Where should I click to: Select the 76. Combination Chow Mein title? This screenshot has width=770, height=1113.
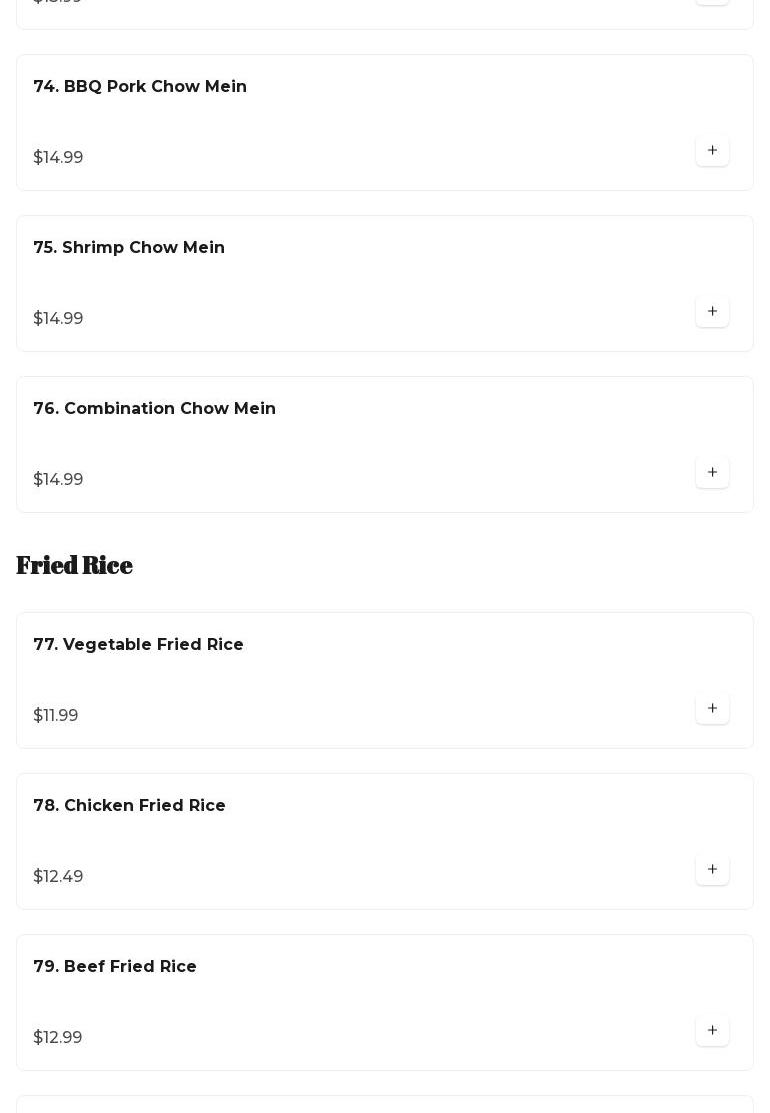154,408
